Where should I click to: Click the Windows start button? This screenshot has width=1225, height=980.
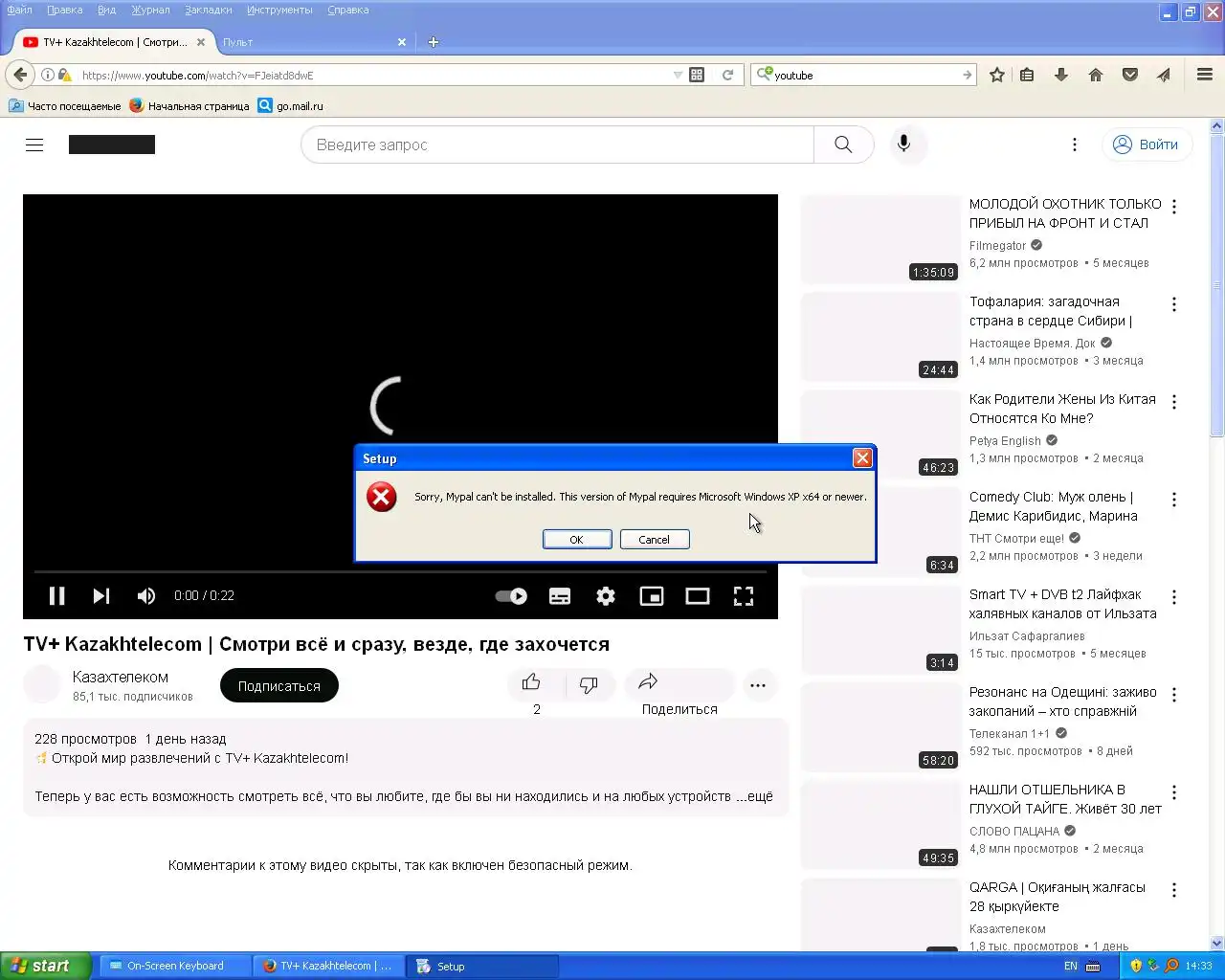coord(45,966)
